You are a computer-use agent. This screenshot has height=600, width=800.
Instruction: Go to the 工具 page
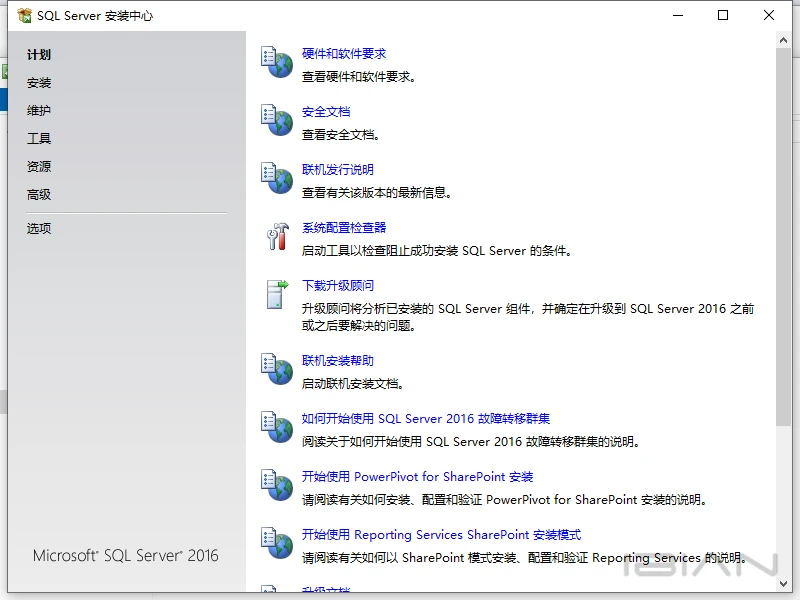(39, 138)
